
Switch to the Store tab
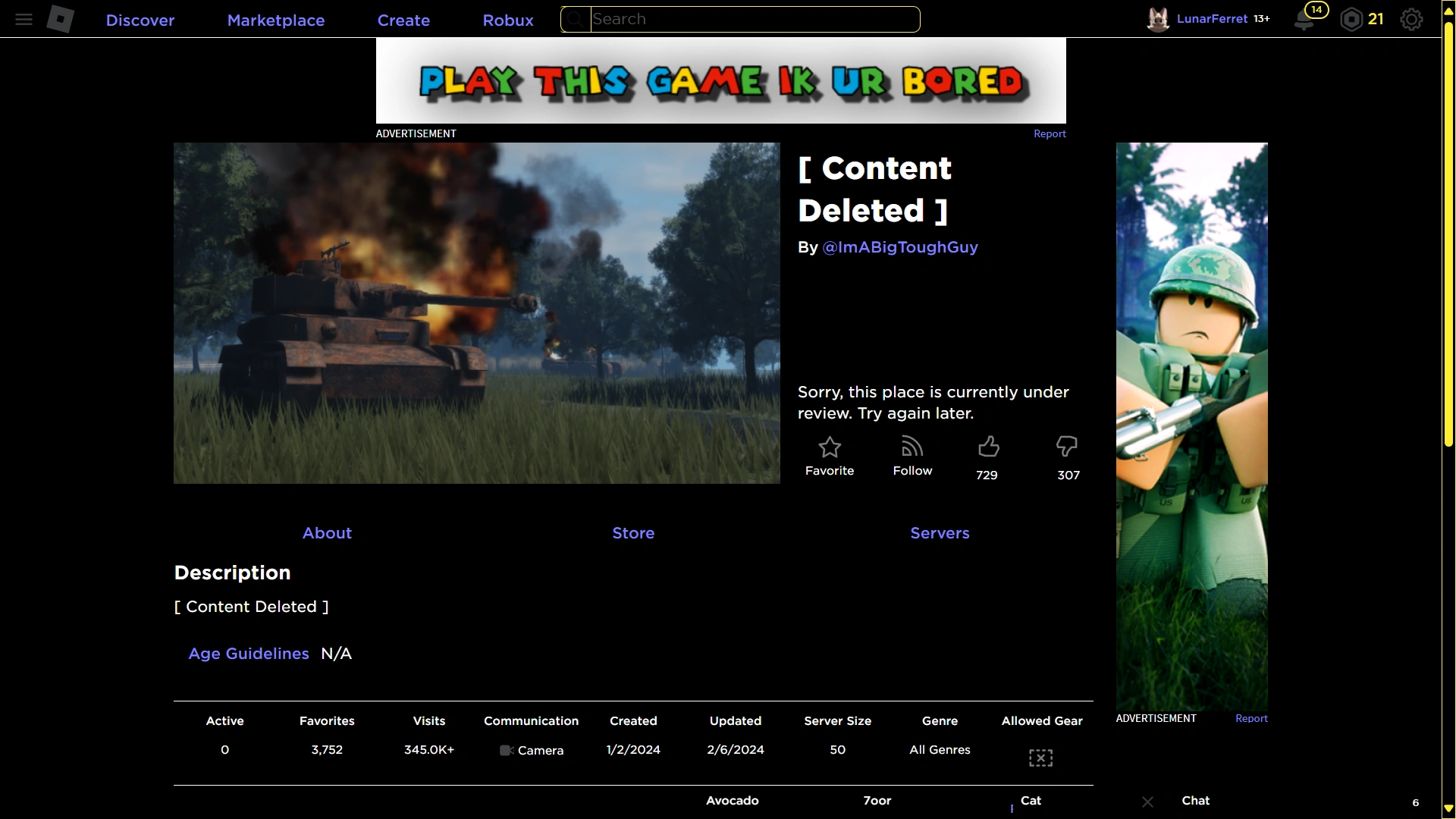point(633,533)
